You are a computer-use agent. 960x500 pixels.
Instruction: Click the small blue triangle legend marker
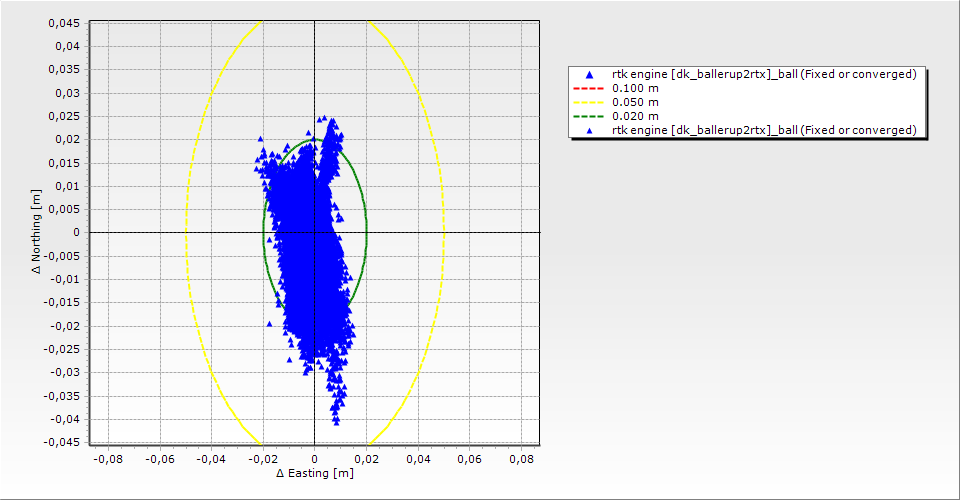tap(589, 130)
